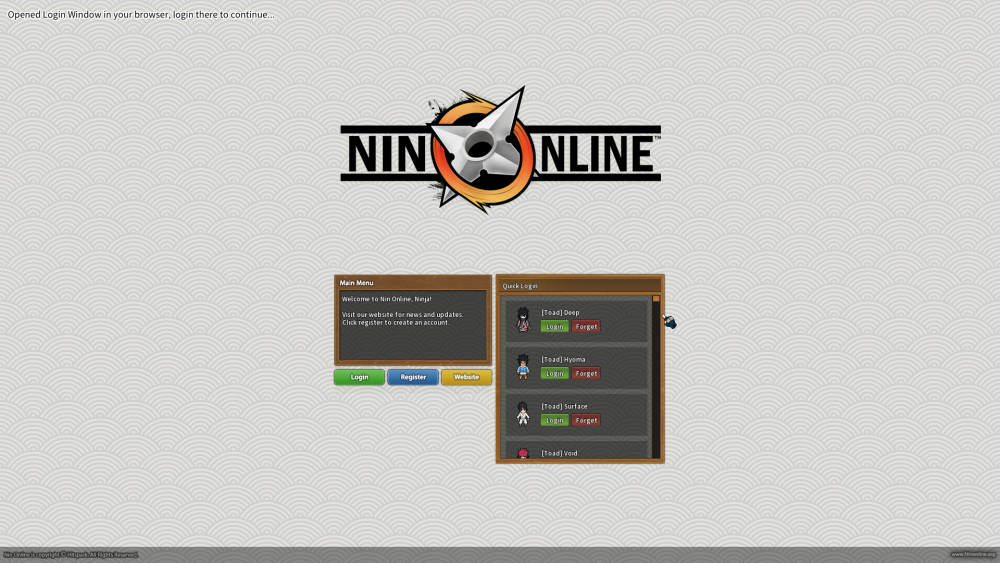
Task: Open the yellow Website button
Action: click(x=466, y=377)
